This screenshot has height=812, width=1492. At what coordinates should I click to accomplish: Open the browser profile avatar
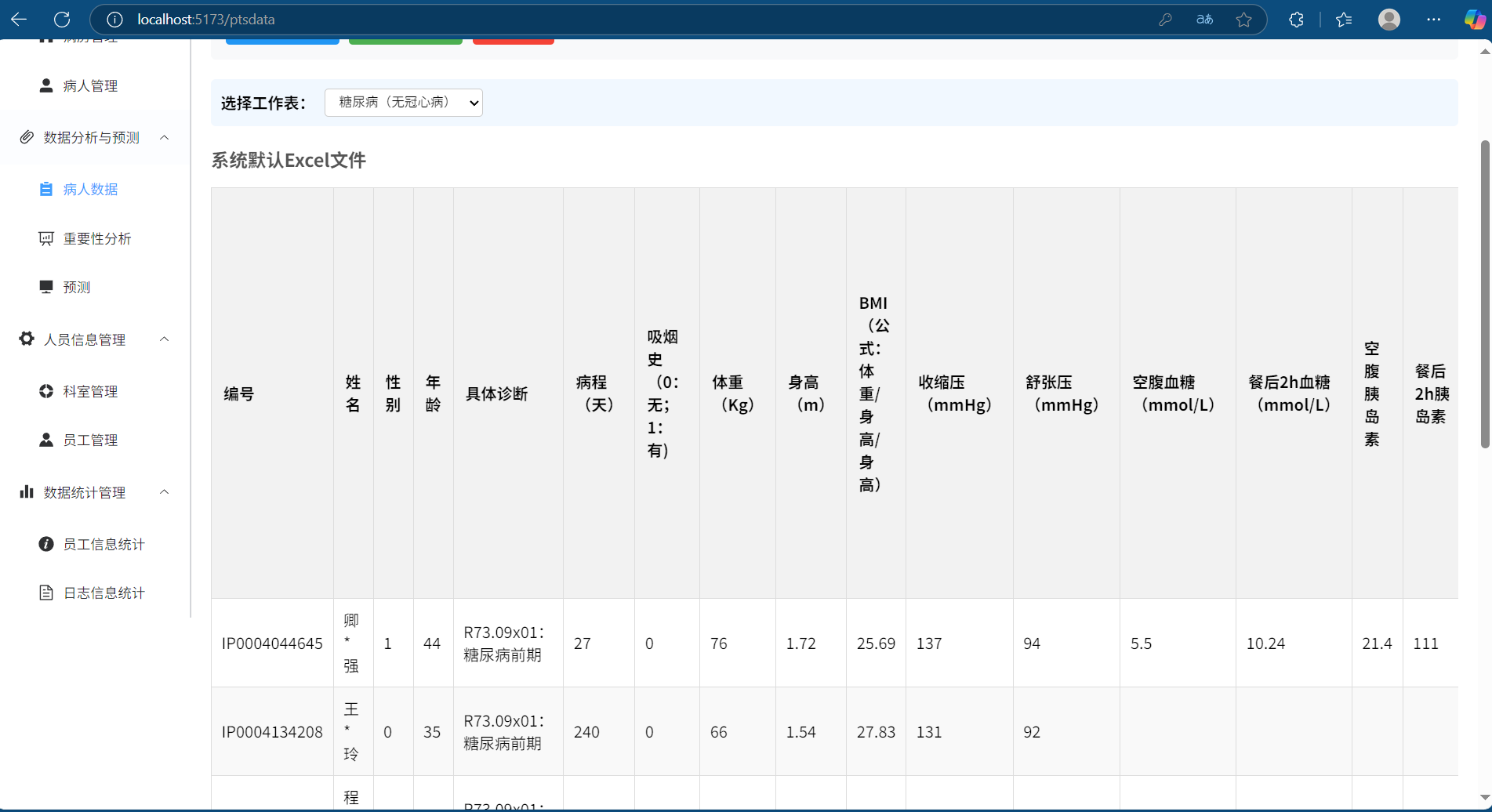point(1389,20)
